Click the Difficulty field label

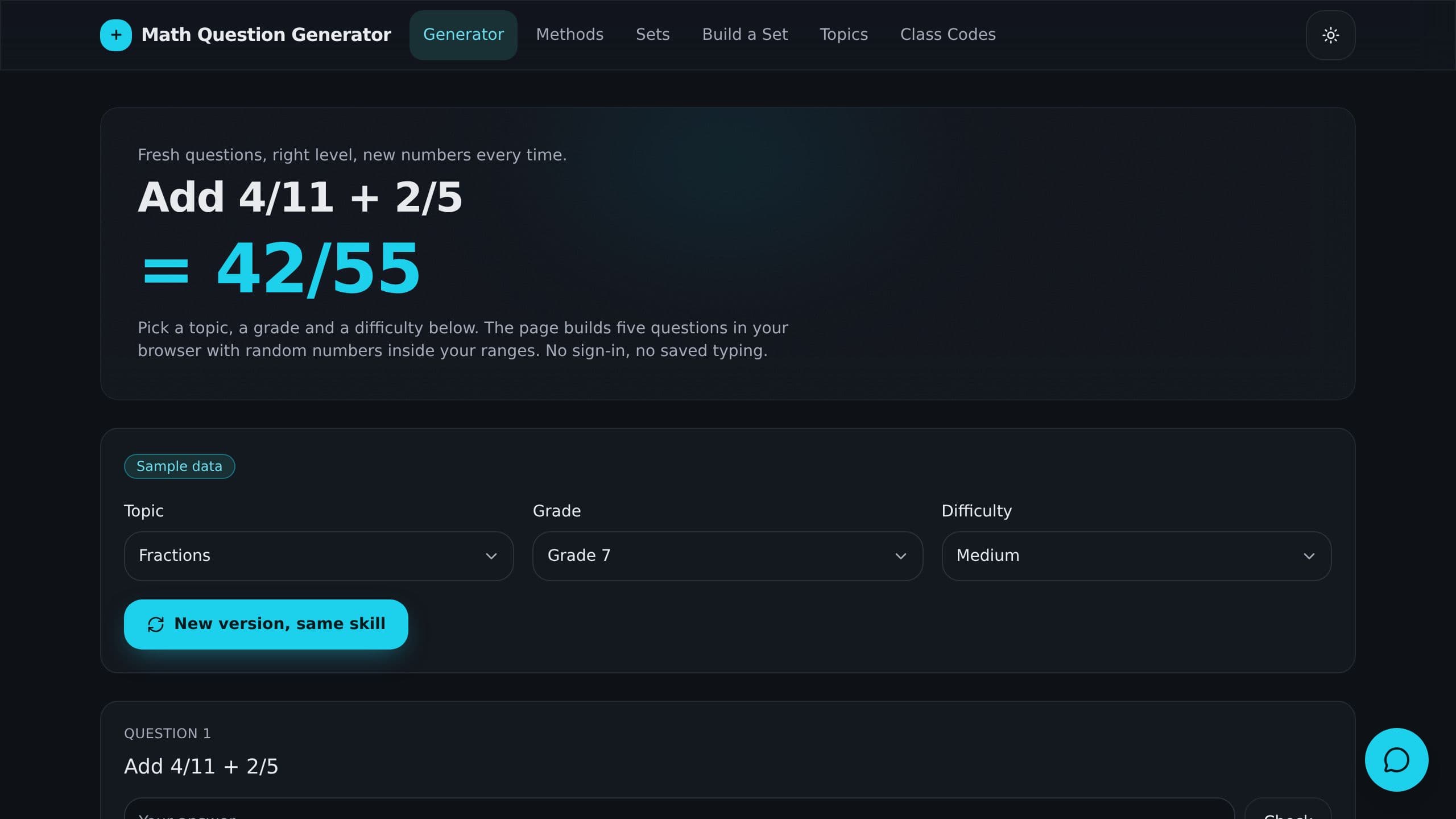(977, 511)
